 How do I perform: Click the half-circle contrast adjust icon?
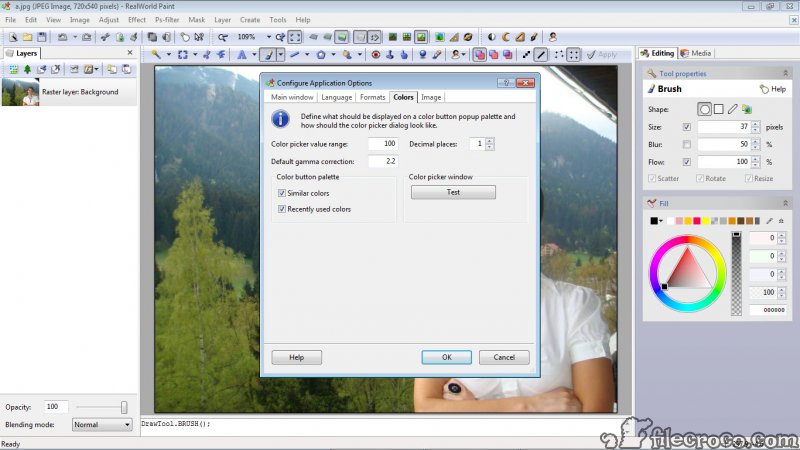point(491,37)
